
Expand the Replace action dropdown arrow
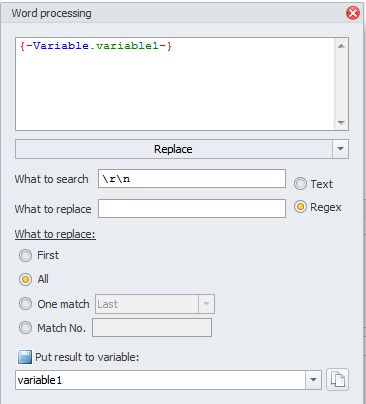click(340, 149)
